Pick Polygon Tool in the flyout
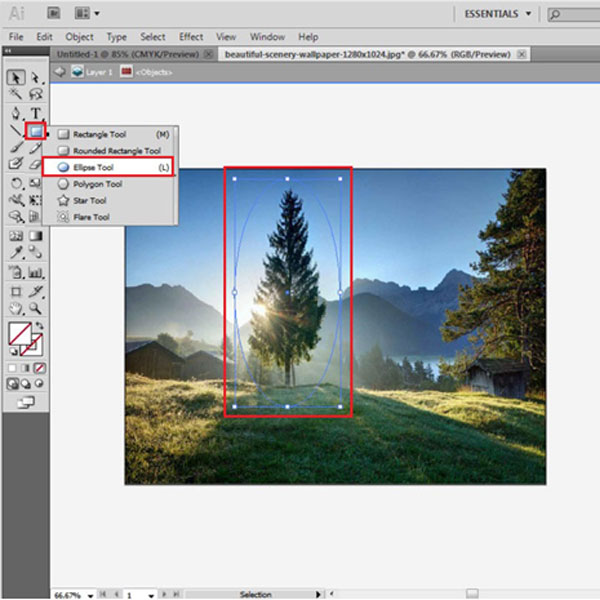The image size is (600, 600). point(97,184)
